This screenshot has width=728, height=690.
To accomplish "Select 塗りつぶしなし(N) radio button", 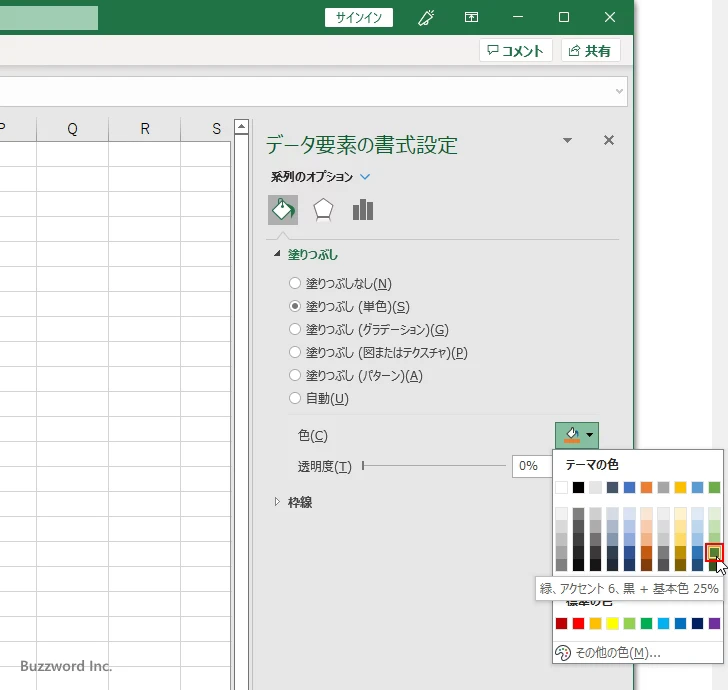I will point(295,283).
